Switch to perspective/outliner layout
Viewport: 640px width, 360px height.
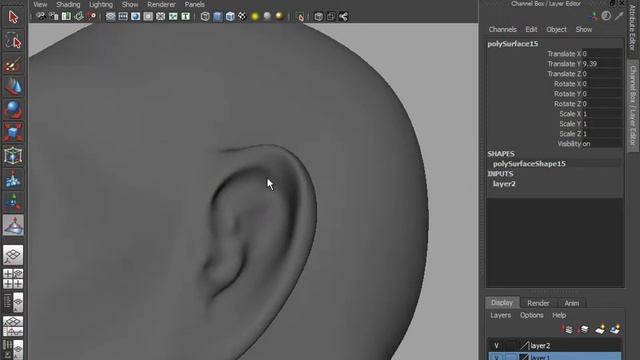pyautogui.click(x=13, y=302)
